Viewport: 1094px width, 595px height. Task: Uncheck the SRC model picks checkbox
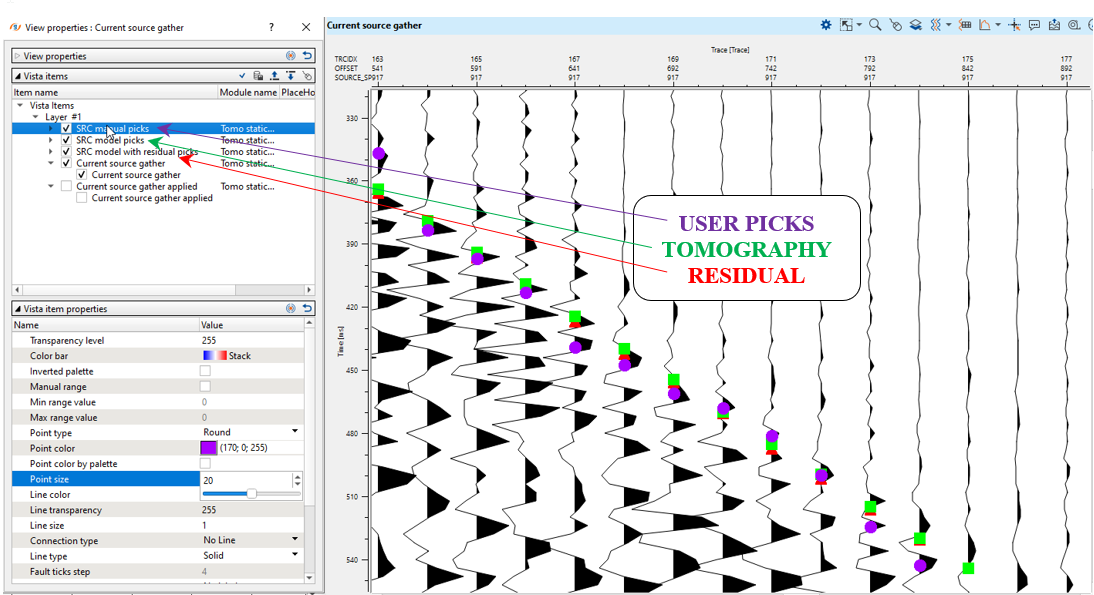pos(66,141)
